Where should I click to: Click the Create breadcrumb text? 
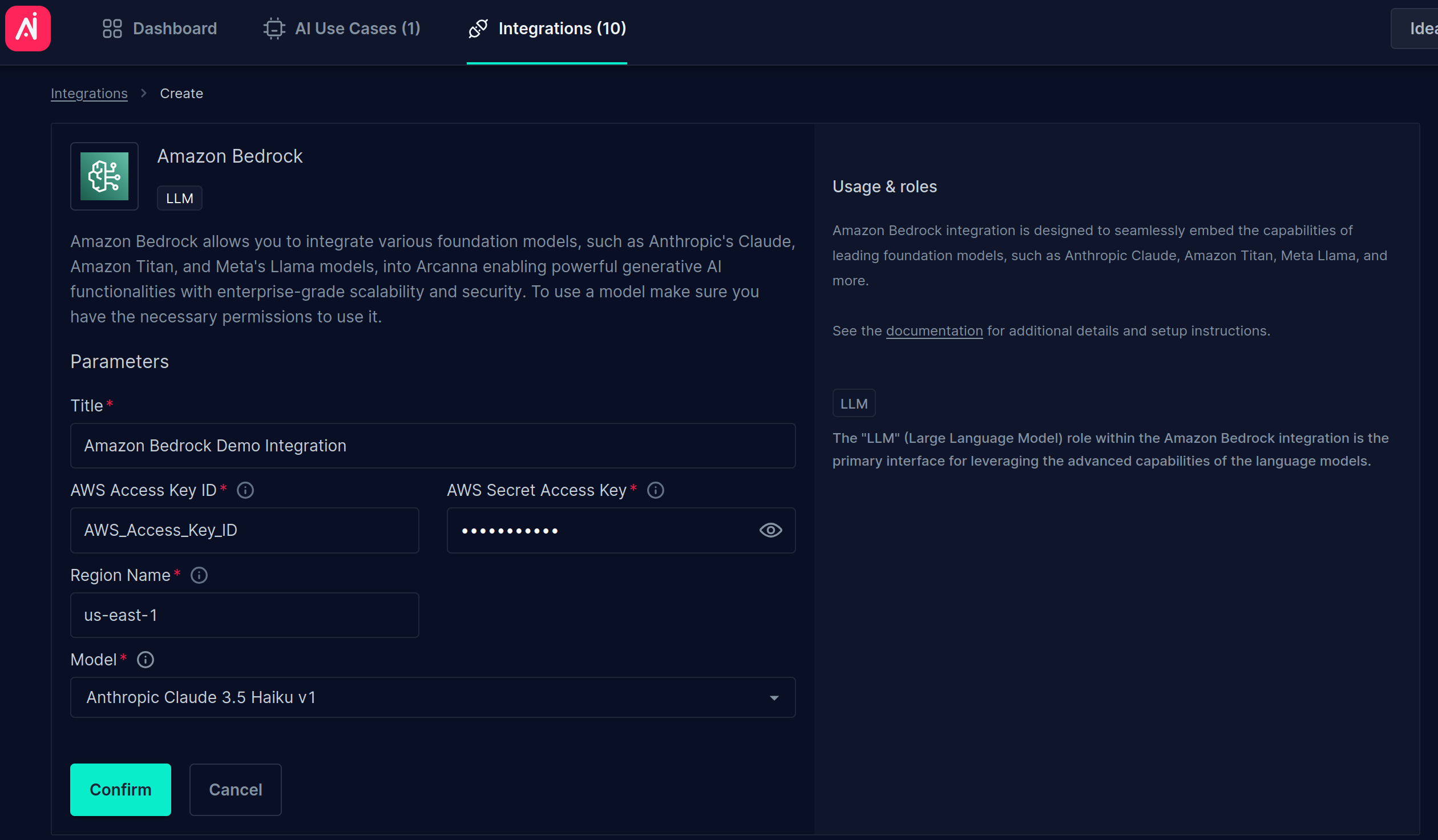pyautogui.click(x=181, y=93)
